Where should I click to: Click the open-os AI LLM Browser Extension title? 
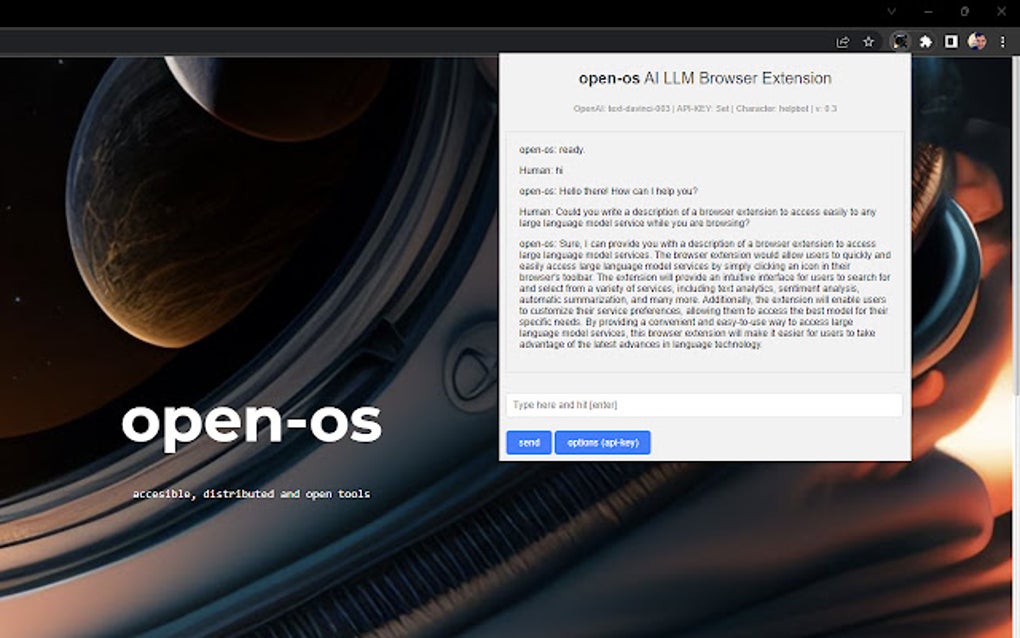[x=704, y=77]
